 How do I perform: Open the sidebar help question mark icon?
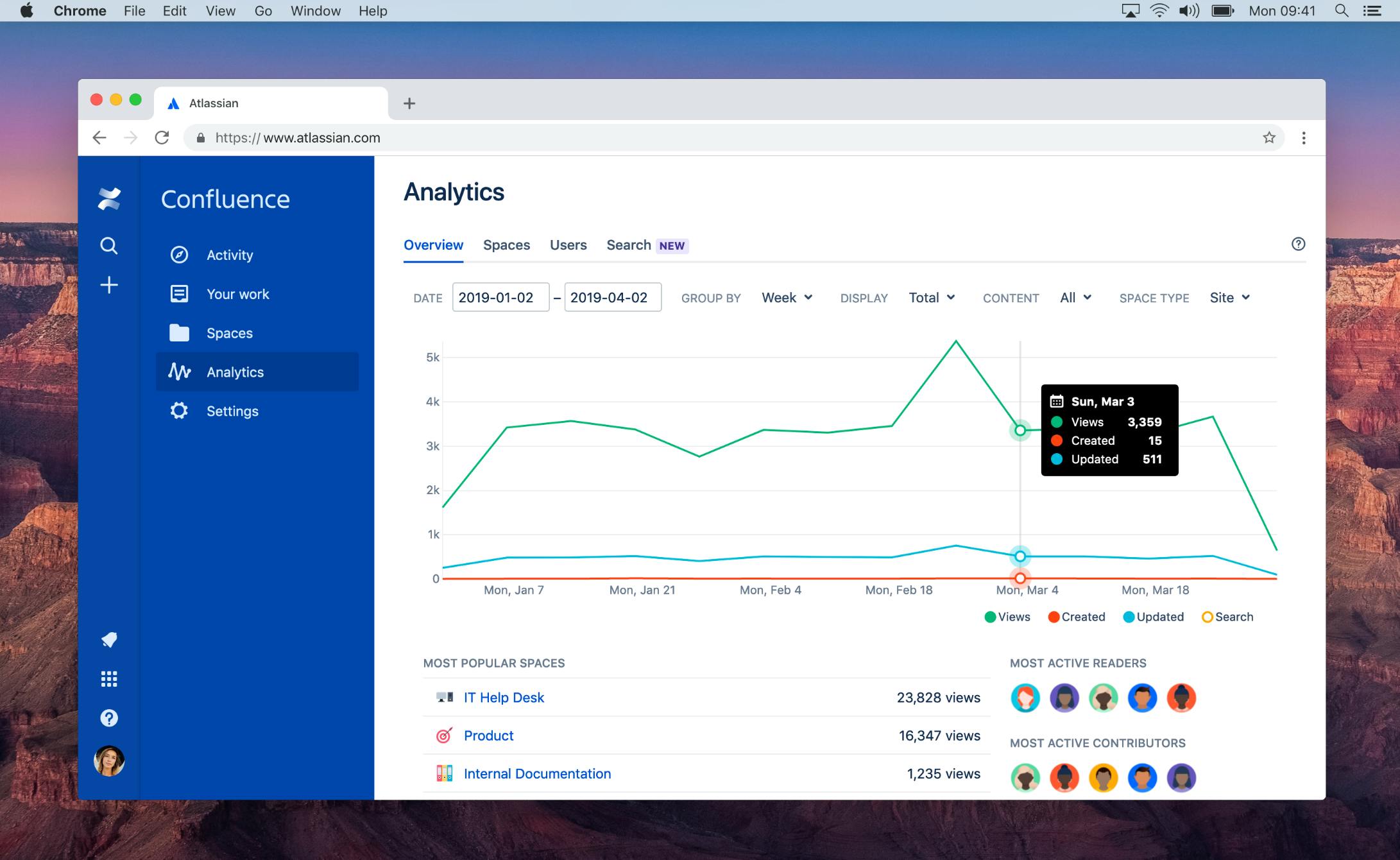pos(109,718)
